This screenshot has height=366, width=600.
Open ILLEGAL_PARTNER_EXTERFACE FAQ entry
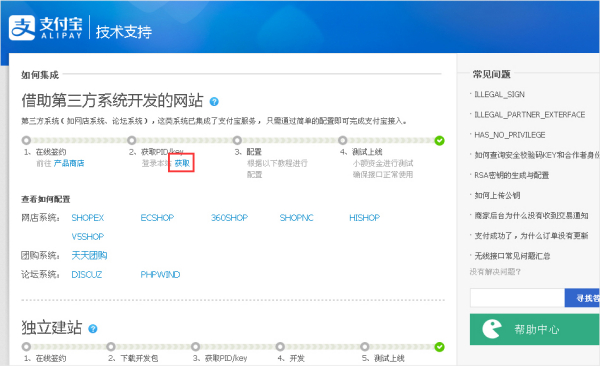[530, 114]
